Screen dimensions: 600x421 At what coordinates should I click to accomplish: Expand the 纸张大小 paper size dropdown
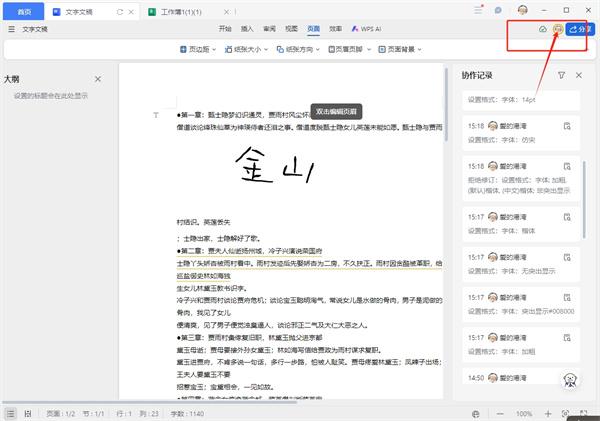[x=248, y=49]
